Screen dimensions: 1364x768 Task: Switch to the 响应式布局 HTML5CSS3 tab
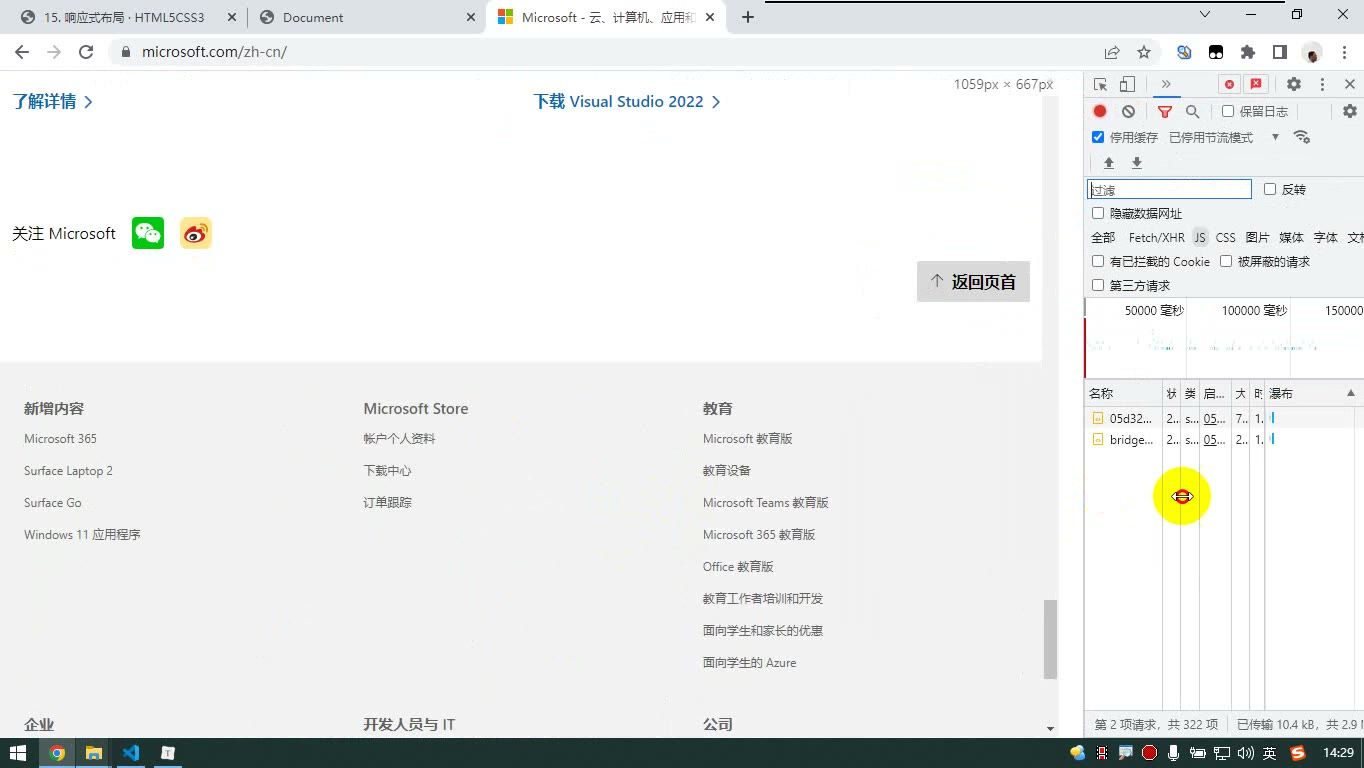(x=127, y=17)
